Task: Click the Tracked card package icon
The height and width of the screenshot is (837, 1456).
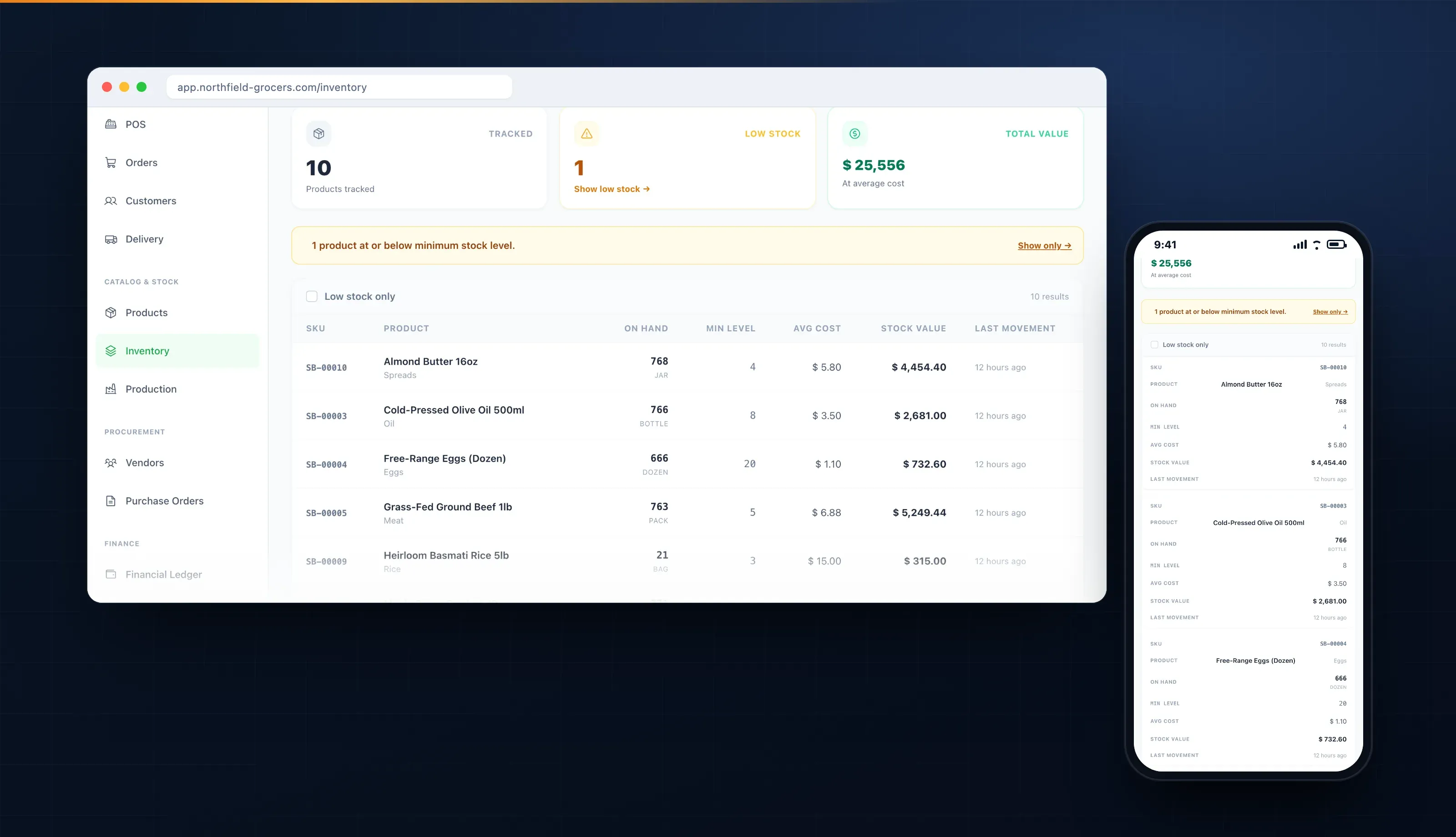Action: tap(319, 133)
